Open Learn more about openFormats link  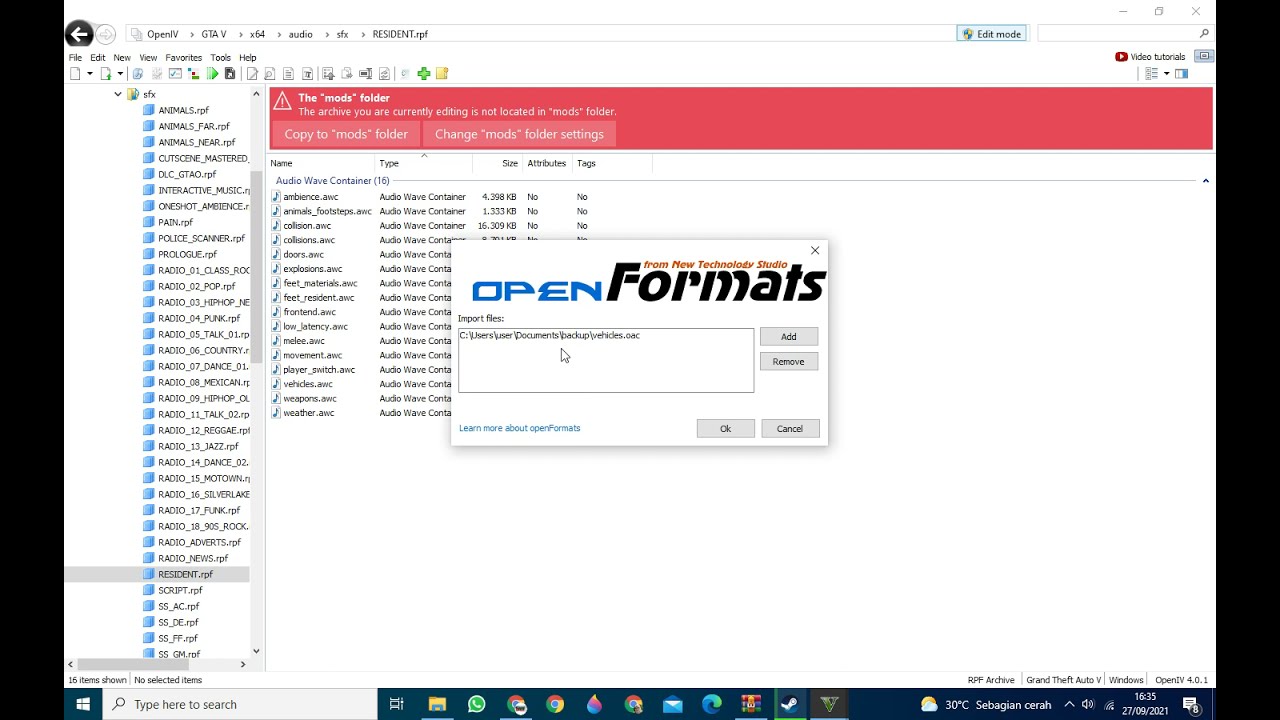pos(520,428)
